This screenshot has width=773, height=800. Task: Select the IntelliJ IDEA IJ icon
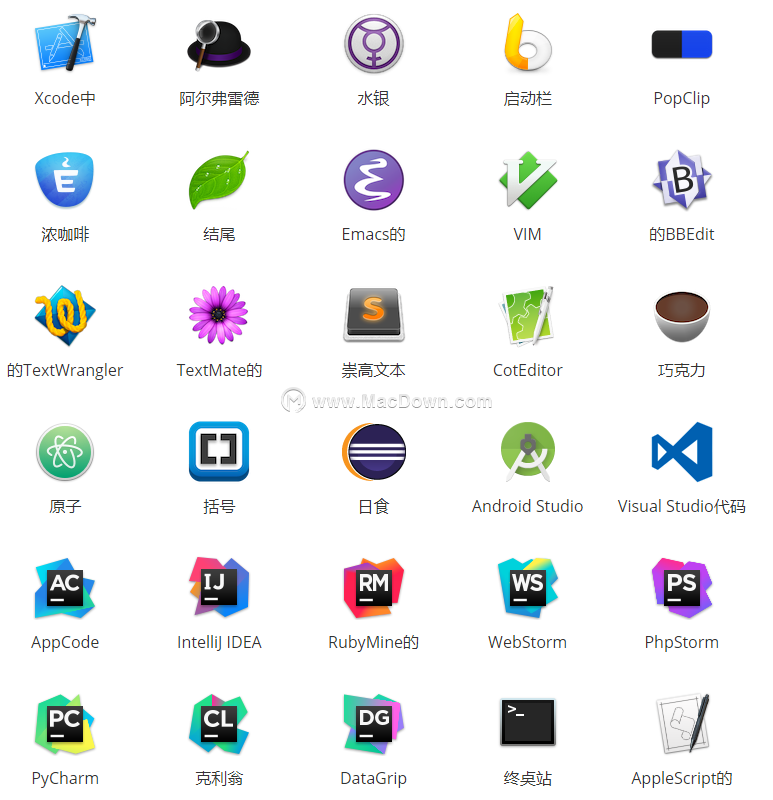[219, 587]
